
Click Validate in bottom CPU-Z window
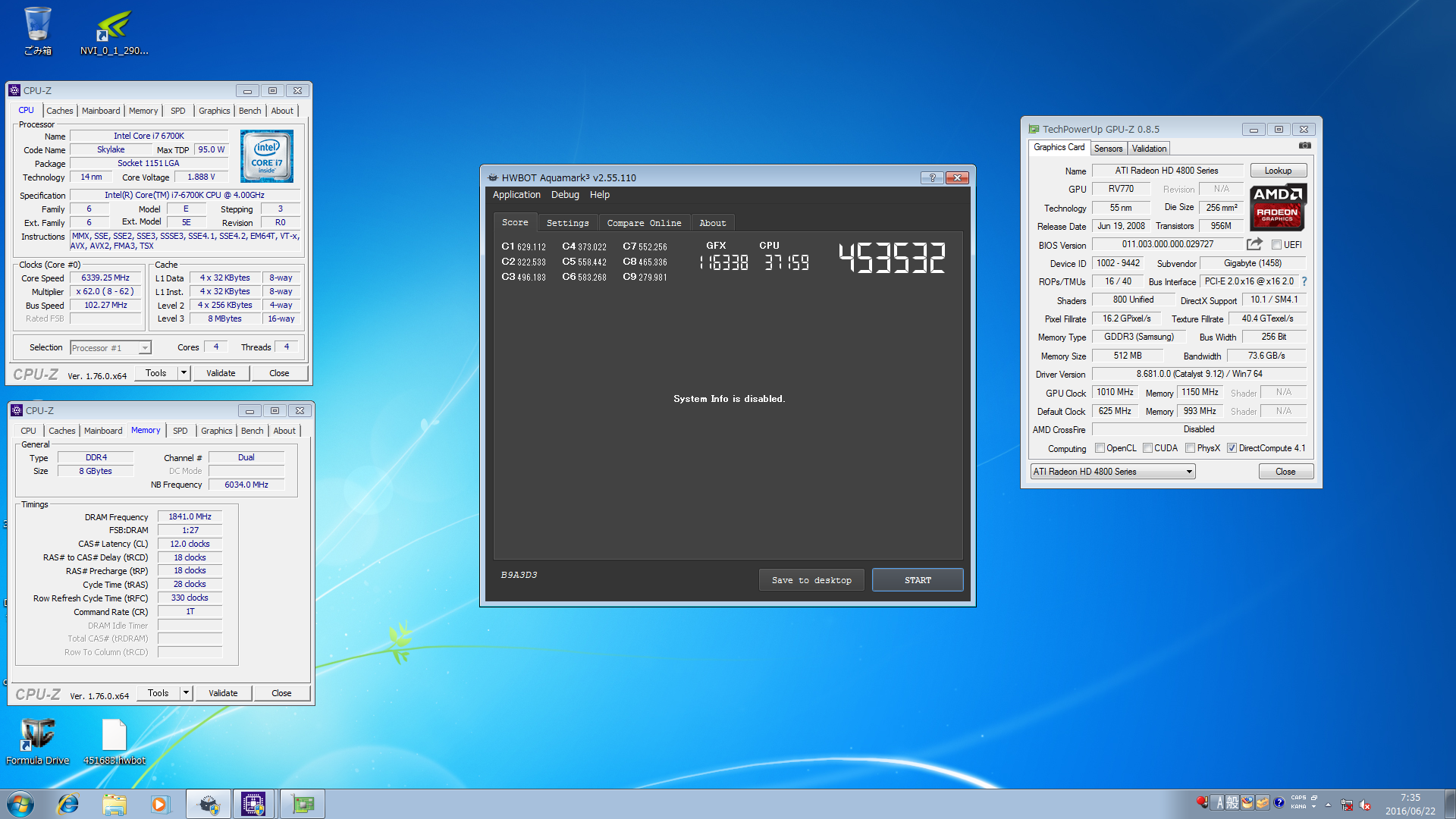tap(223, 693)
